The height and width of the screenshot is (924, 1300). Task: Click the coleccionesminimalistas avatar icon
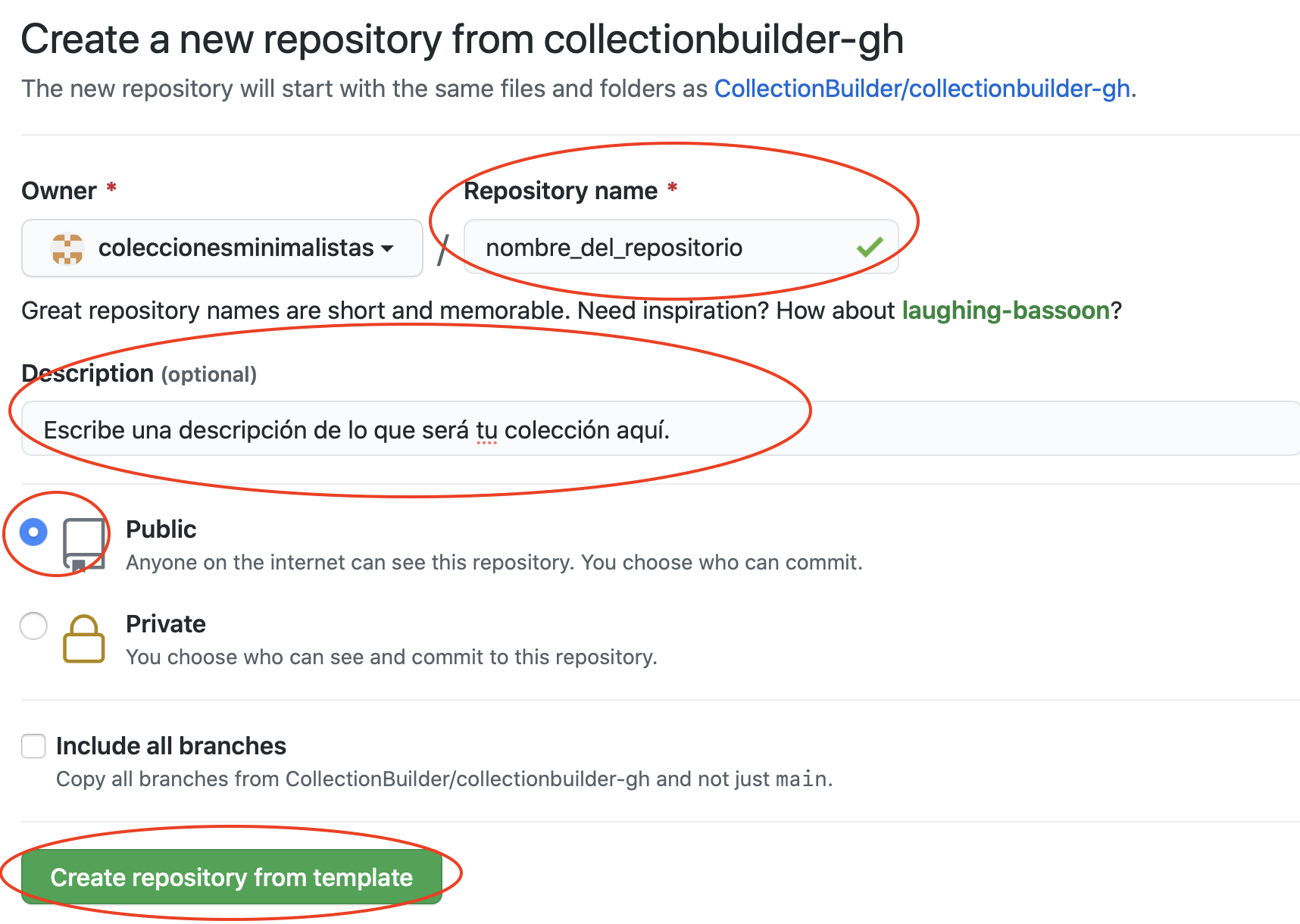point(67,248)
